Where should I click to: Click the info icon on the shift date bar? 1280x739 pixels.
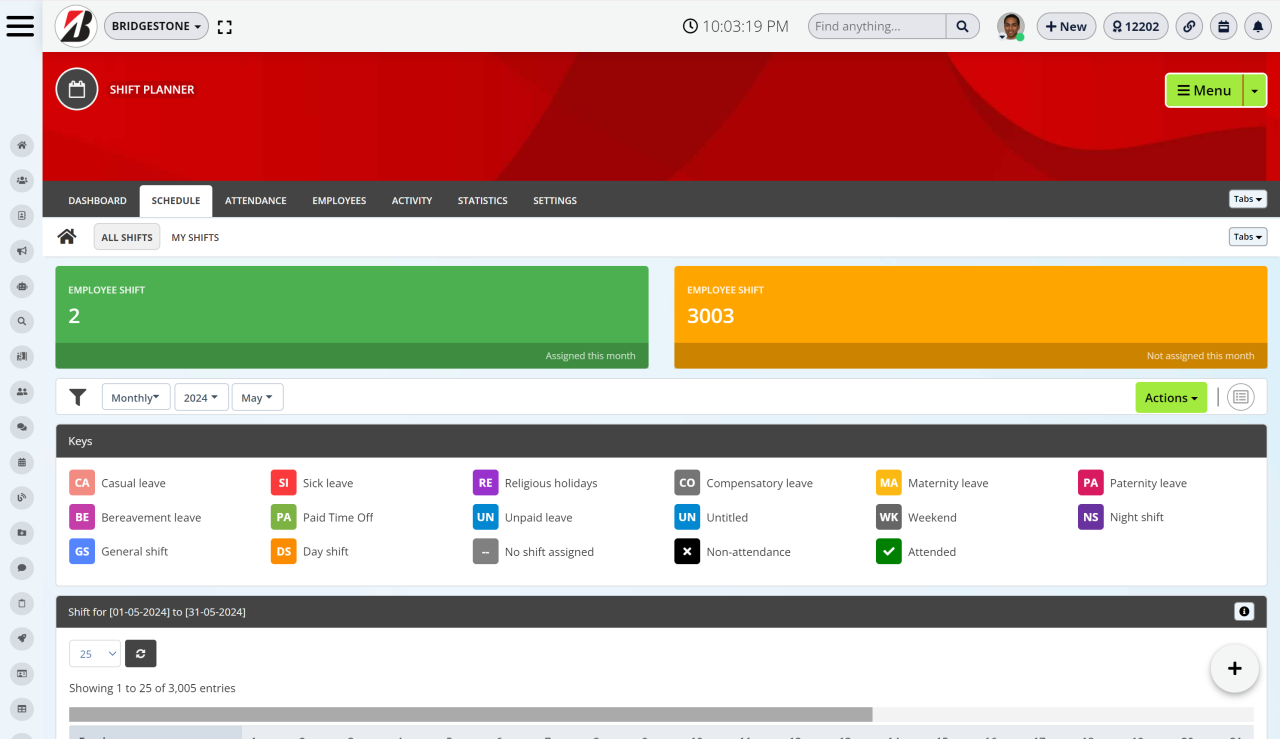pos(1244,611)
